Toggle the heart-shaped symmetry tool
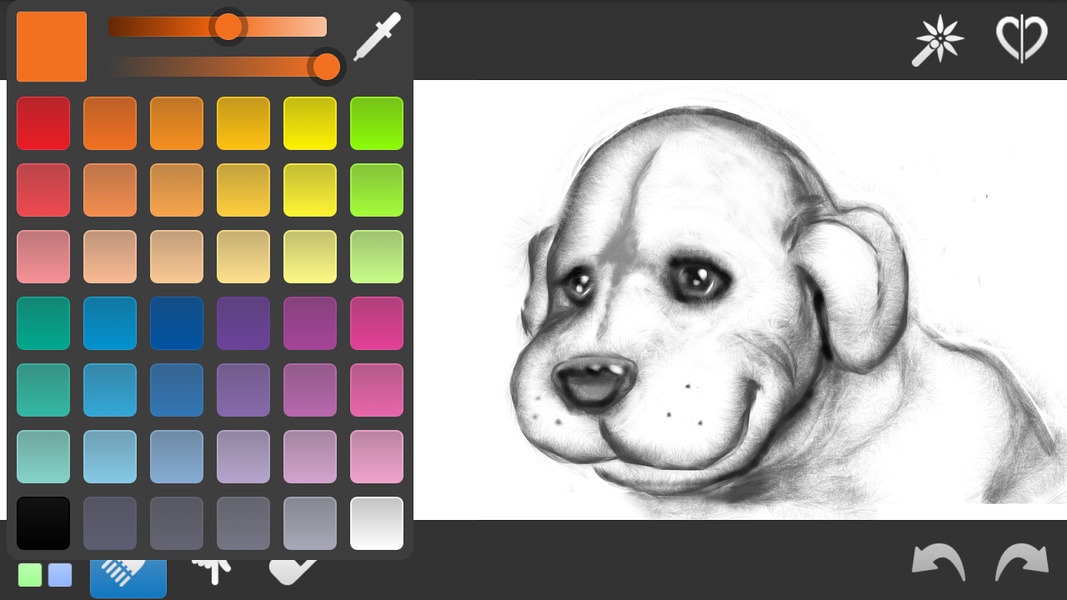Image resolution: width=1067 pixels, height=600 pixels. 1021,39
